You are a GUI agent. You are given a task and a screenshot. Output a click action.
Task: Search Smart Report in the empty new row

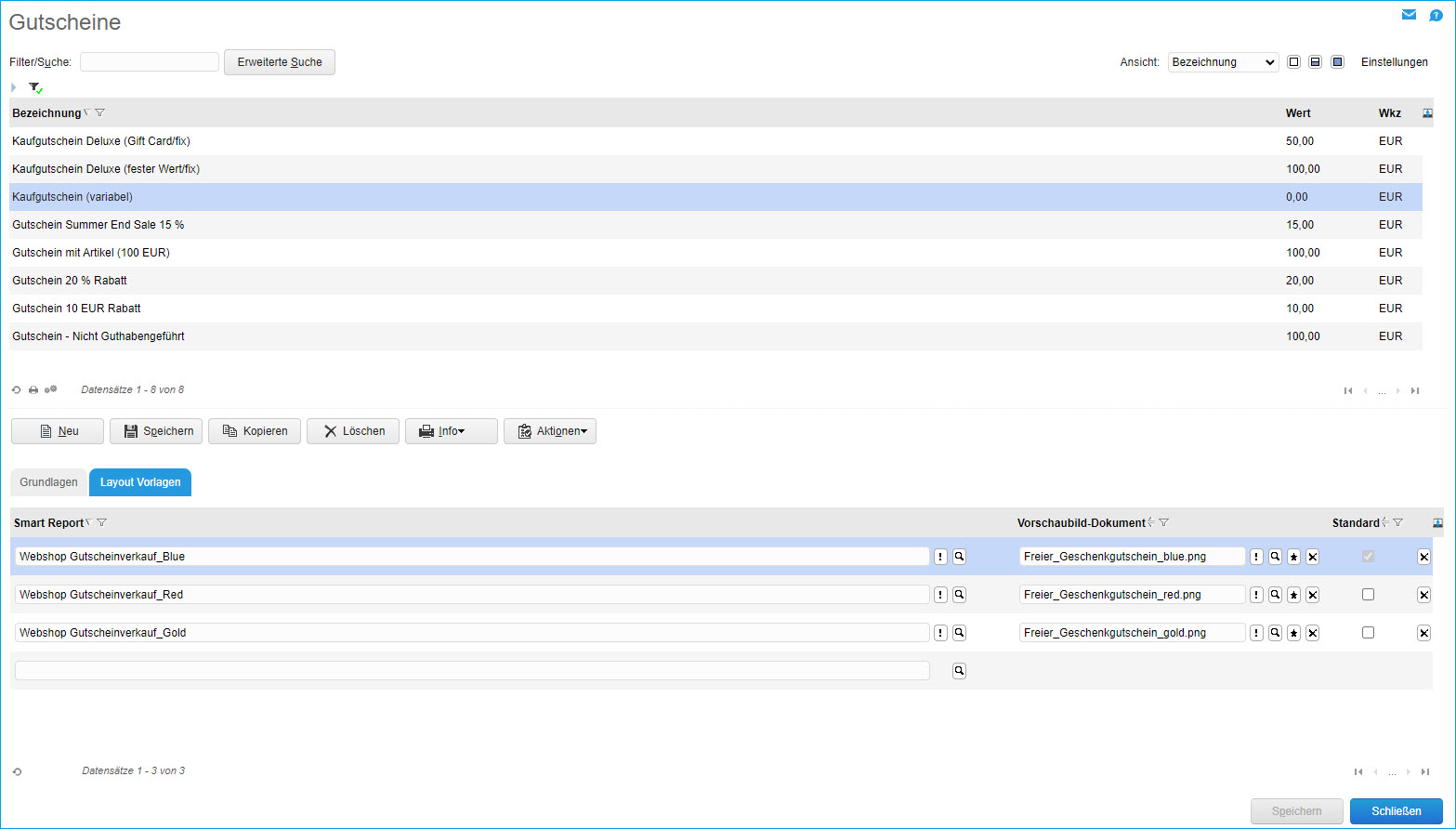click(959, 671)
